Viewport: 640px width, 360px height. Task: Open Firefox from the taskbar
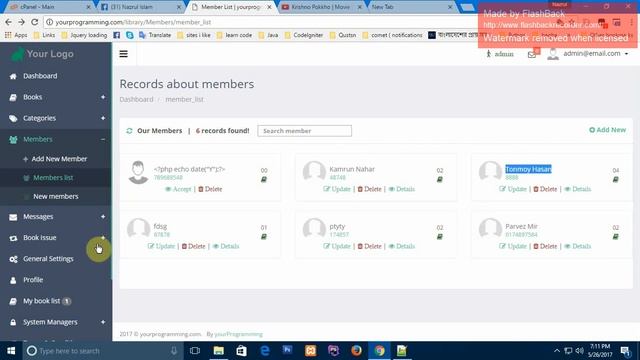point(356,351)
